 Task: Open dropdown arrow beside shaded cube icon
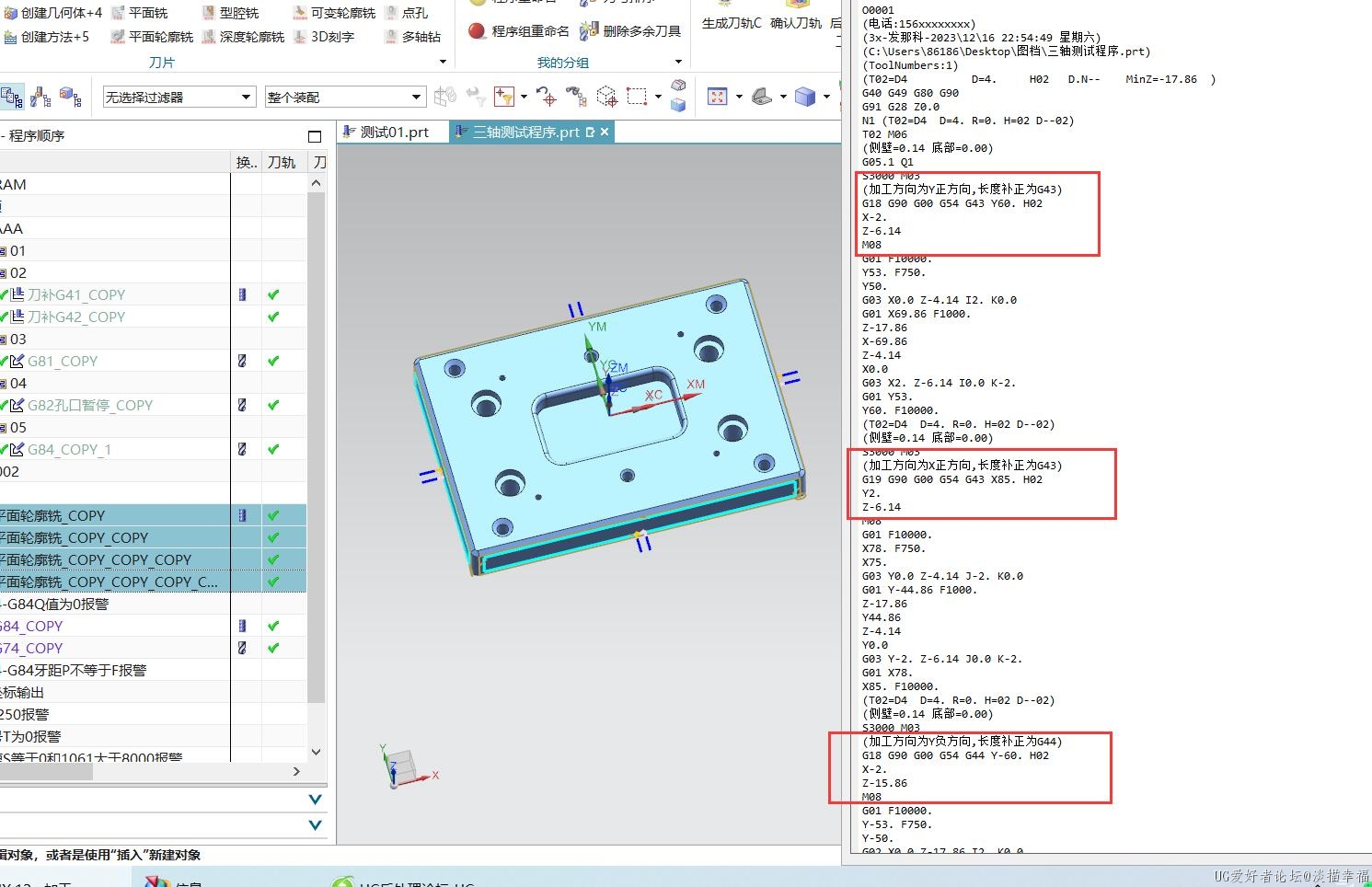click(826, 97)
